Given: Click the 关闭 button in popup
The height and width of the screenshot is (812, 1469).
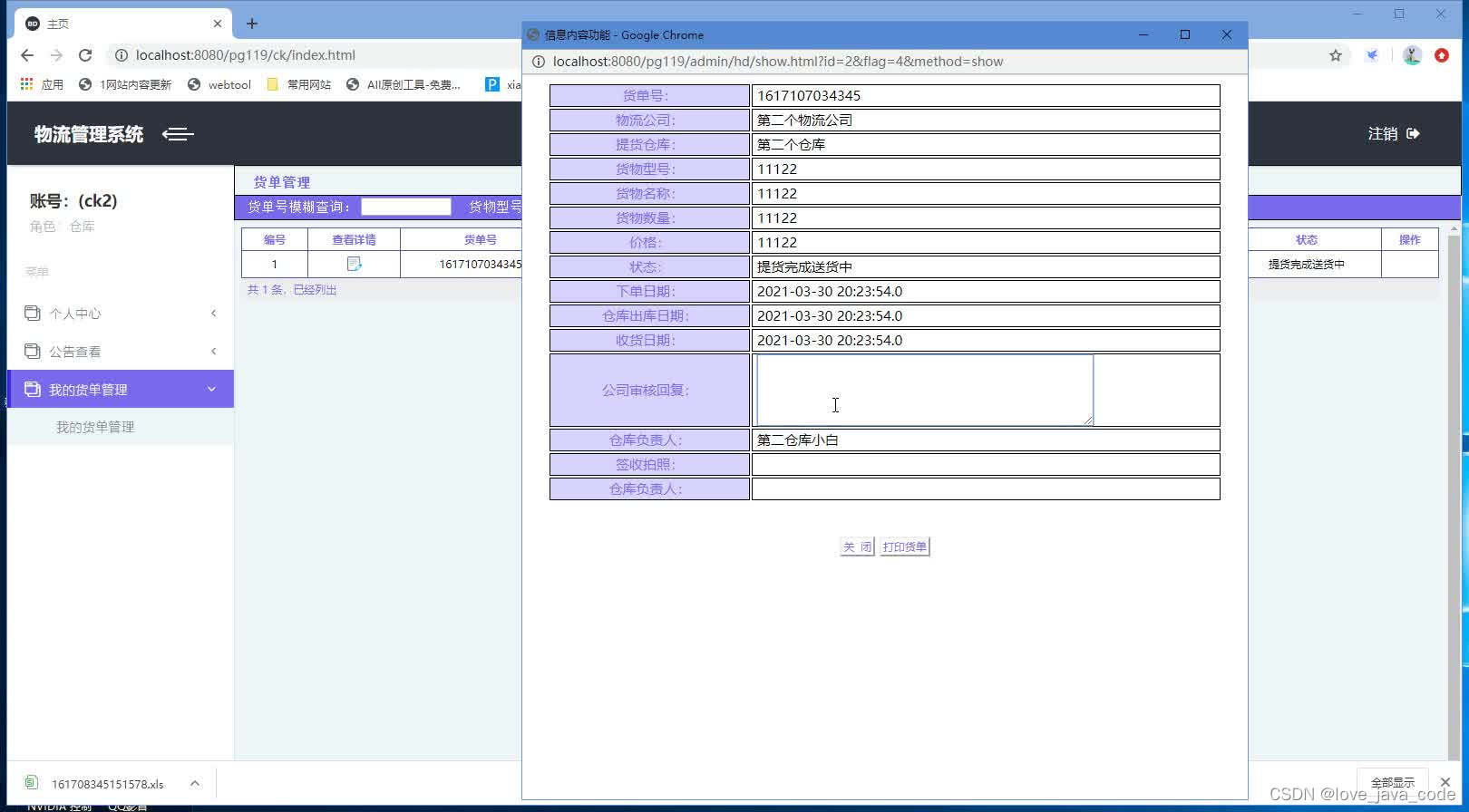Looking at the screenshot, I should [857, 546].
